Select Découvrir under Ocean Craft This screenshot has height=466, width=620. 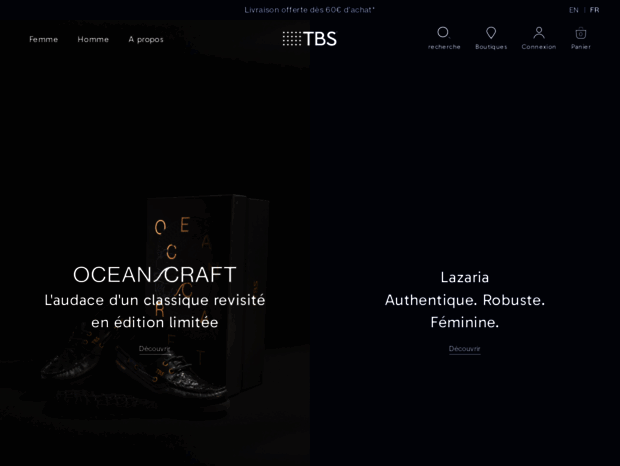point(155,349)
